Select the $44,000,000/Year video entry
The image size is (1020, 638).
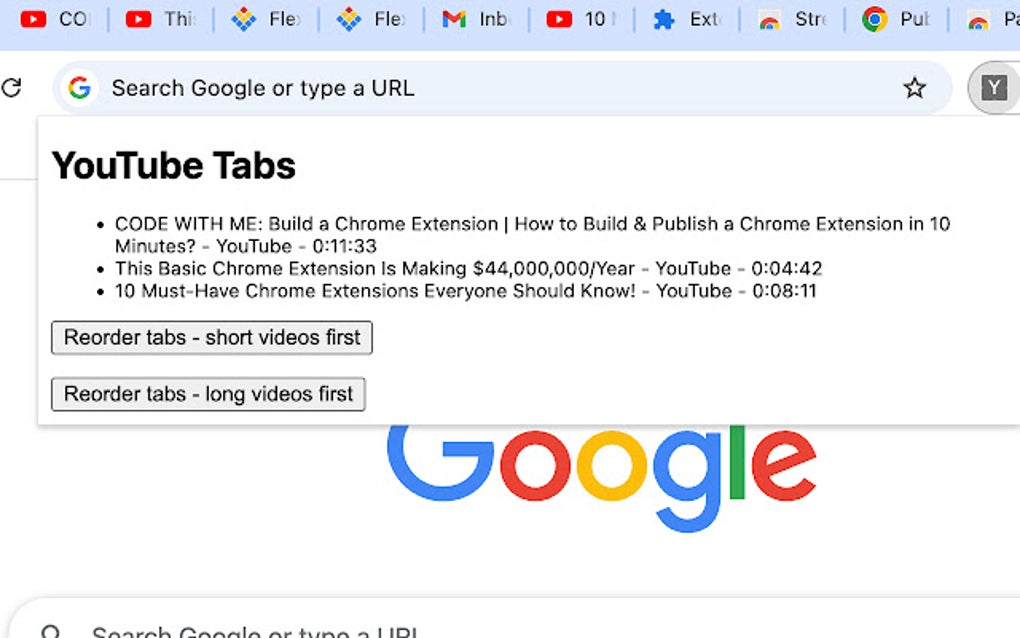tap(468, 268)
